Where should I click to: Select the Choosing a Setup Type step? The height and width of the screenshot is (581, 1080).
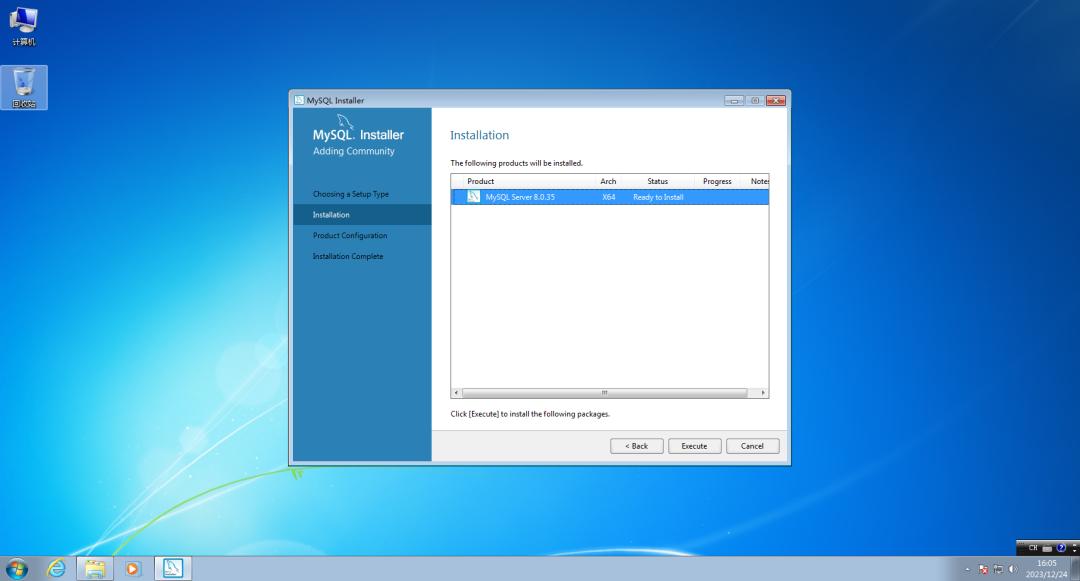pyautogui.click(x=351, y=194)
